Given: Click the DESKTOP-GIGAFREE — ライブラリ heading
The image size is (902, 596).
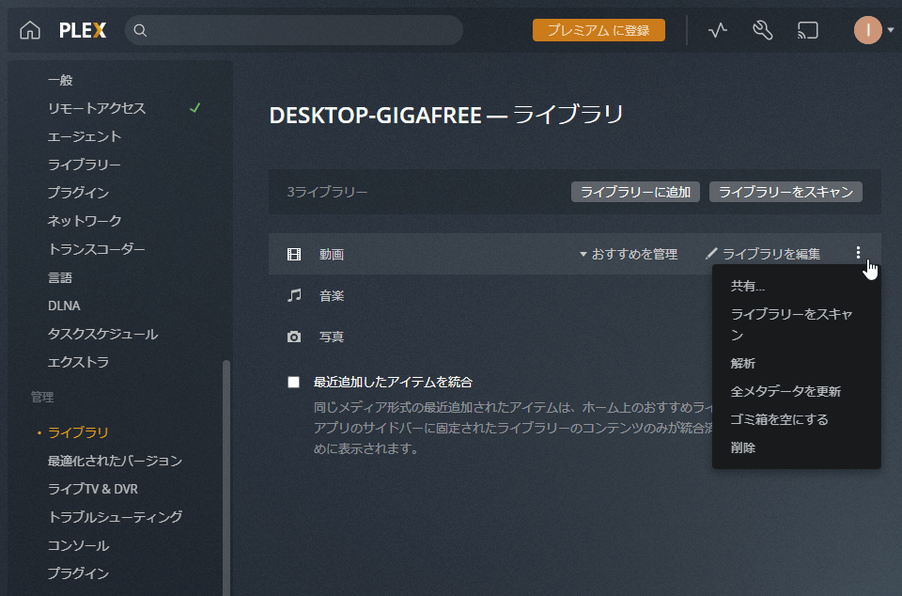Looking at the screenshot, I should click(446, 114).
